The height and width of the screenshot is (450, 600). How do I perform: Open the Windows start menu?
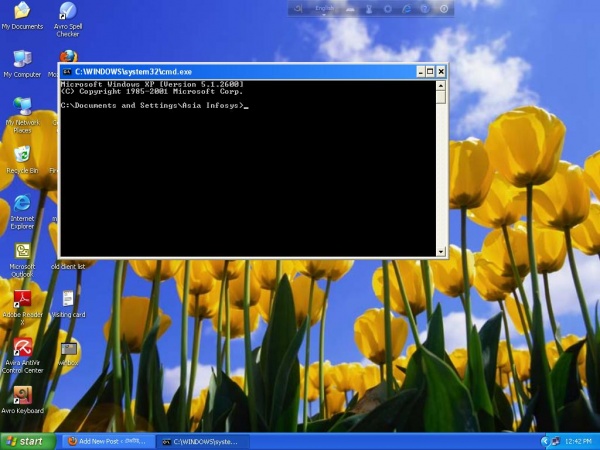[x=28, y=441]
